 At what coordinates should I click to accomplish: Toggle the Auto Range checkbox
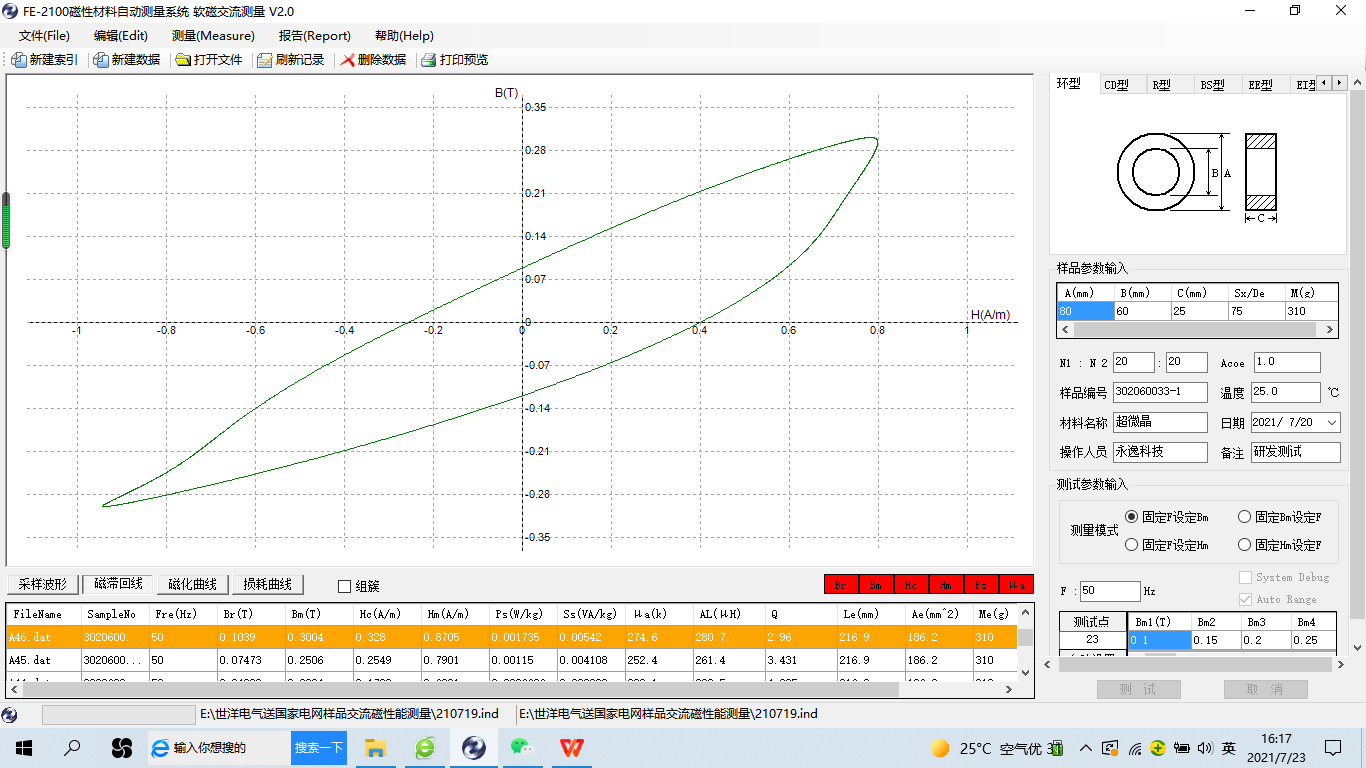click(1246, 599)
